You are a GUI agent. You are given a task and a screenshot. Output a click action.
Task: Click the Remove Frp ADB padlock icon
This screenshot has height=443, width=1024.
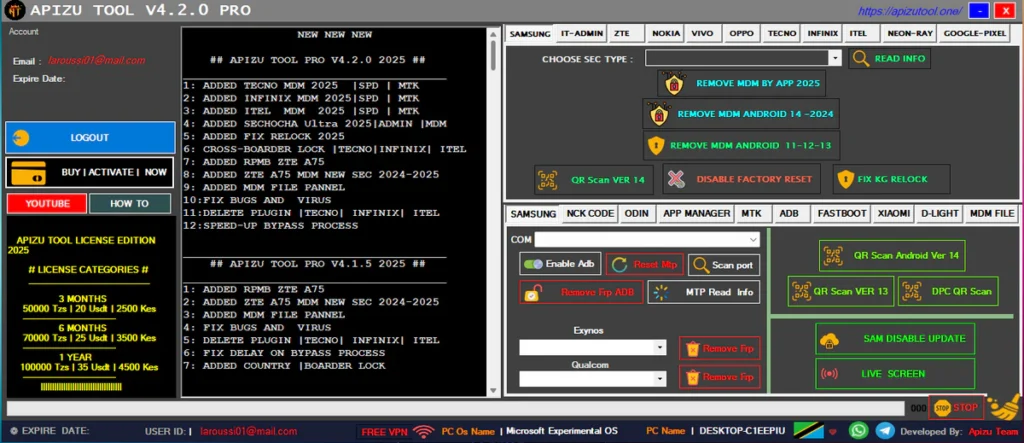(x=534, y=293)
